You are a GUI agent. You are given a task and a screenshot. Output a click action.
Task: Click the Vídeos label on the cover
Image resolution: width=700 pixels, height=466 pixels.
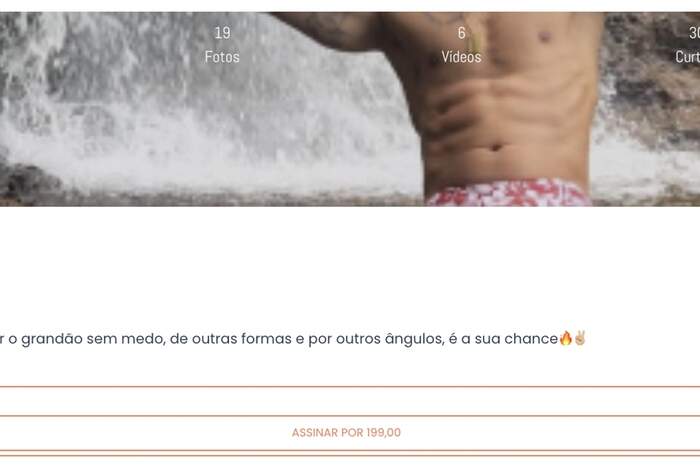click(x=461, y=57)
